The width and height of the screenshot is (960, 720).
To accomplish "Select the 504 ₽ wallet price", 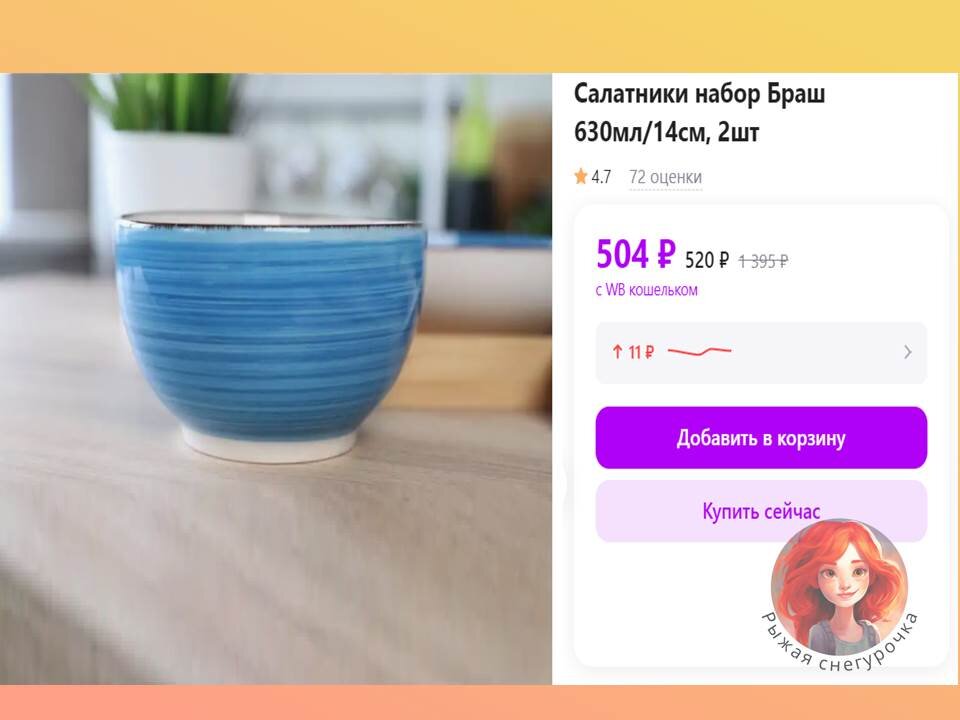I will 636,254.
